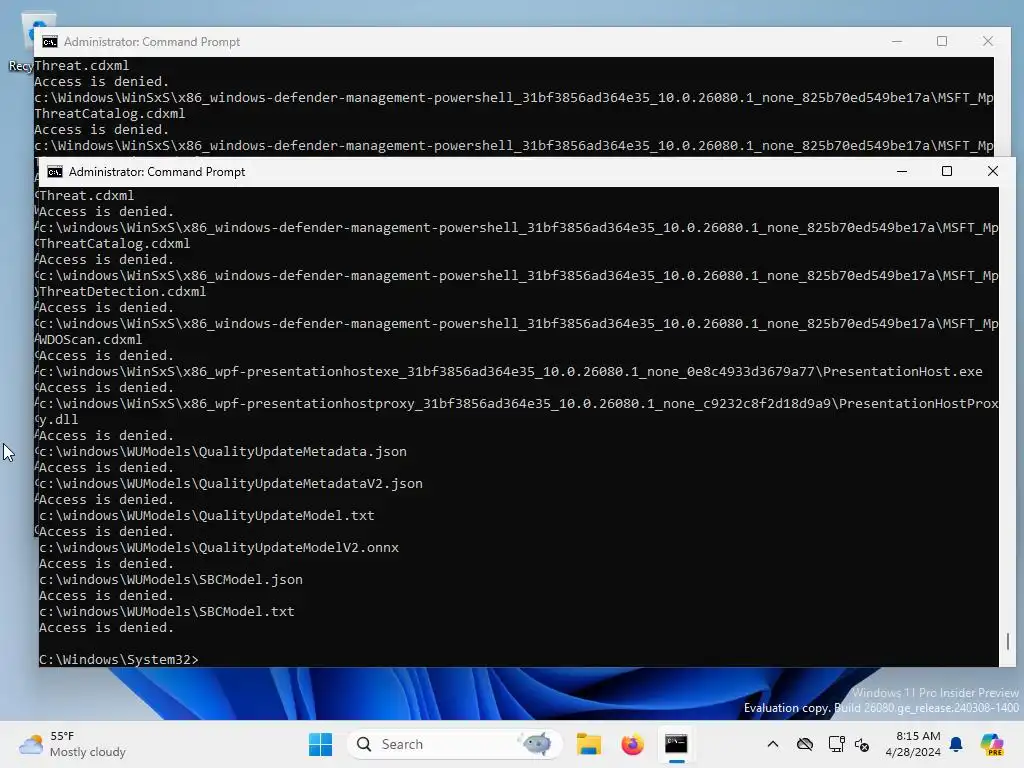
Task: Click the front Command Prompt window icon
Action: (x=55, y=172)
